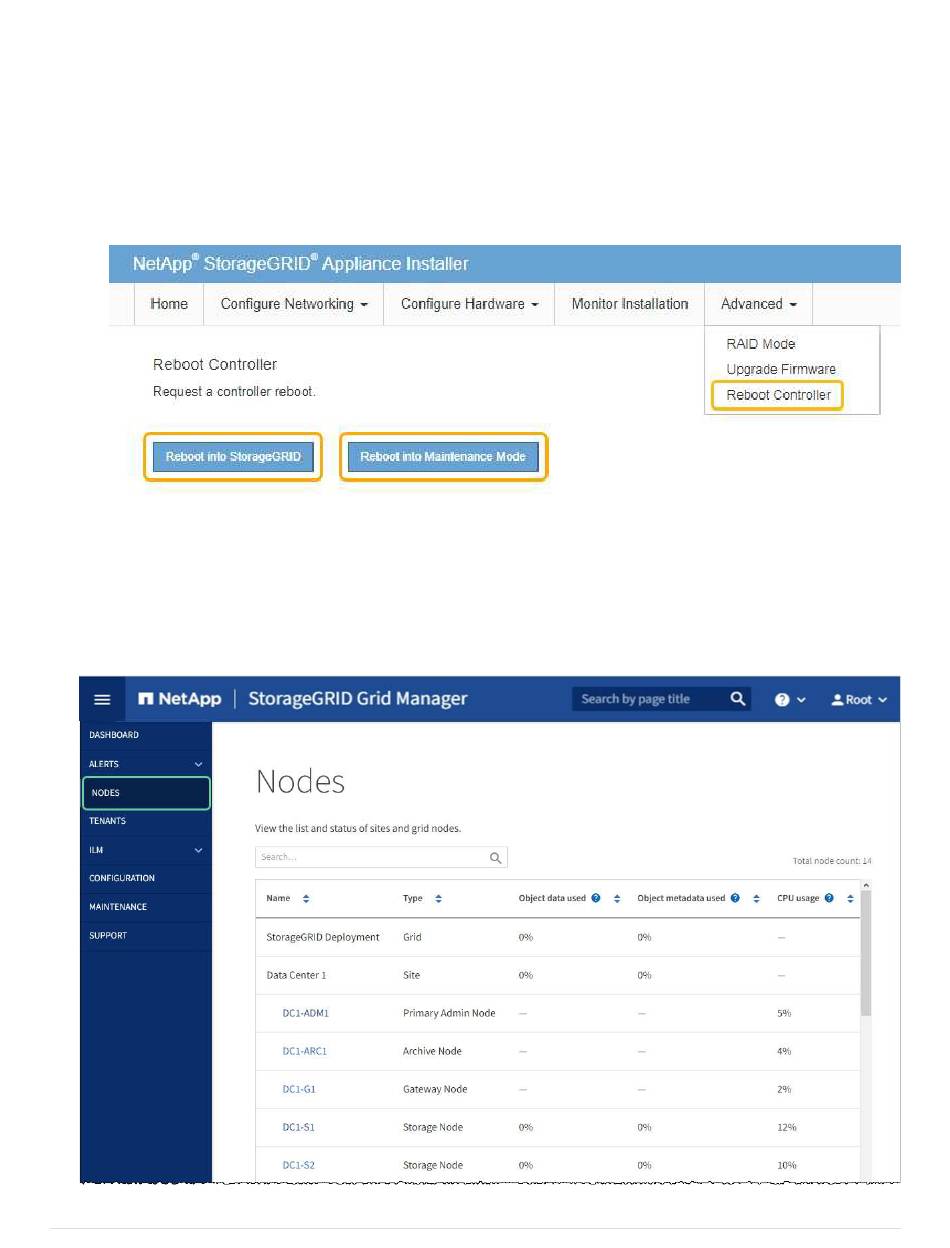Show help for Object data used
Screen dimensions: 950x1248
(x=596, y=898)
